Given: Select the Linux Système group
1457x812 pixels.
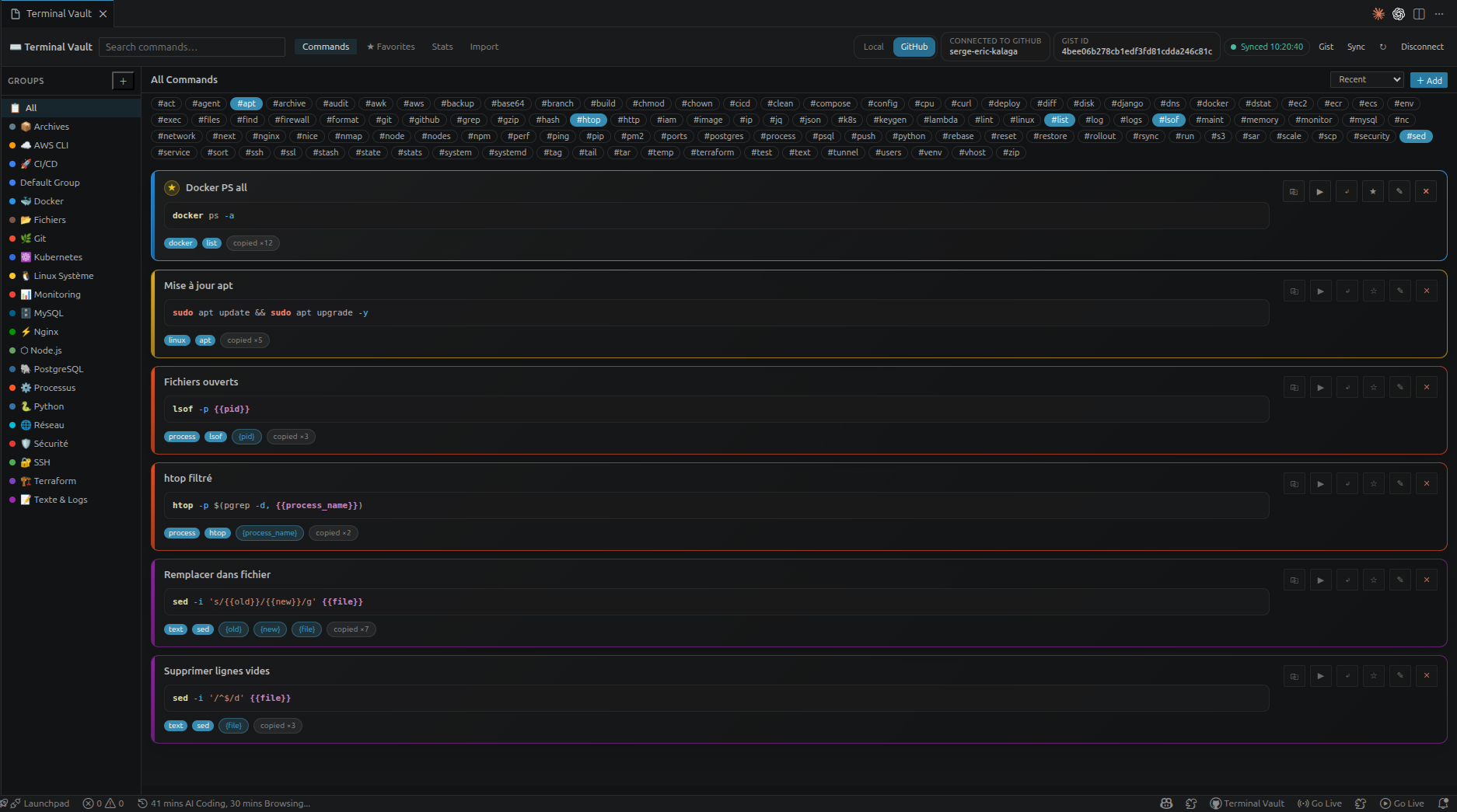Looking at the screenshot, I should click(71, 276).
